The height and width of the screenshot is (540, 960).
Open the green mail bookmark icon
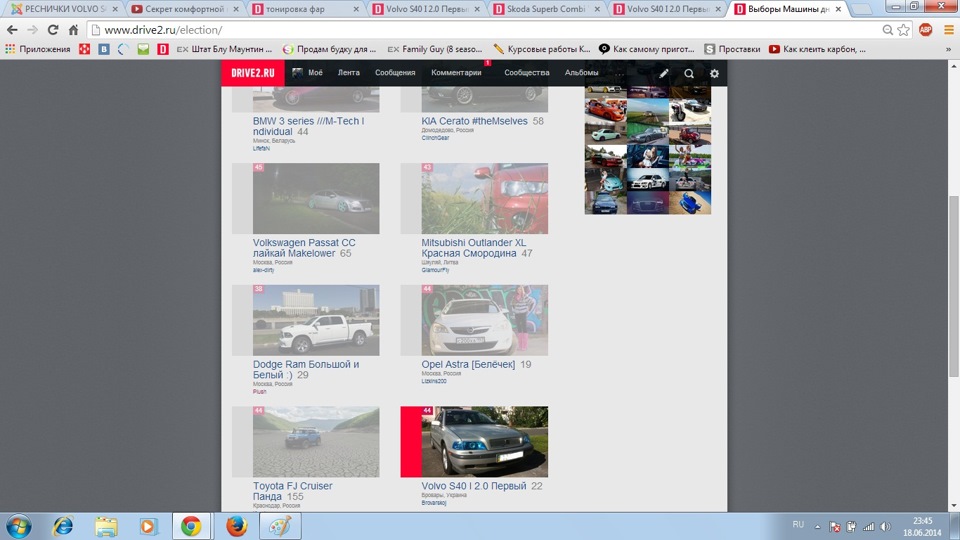coord(143,49)
